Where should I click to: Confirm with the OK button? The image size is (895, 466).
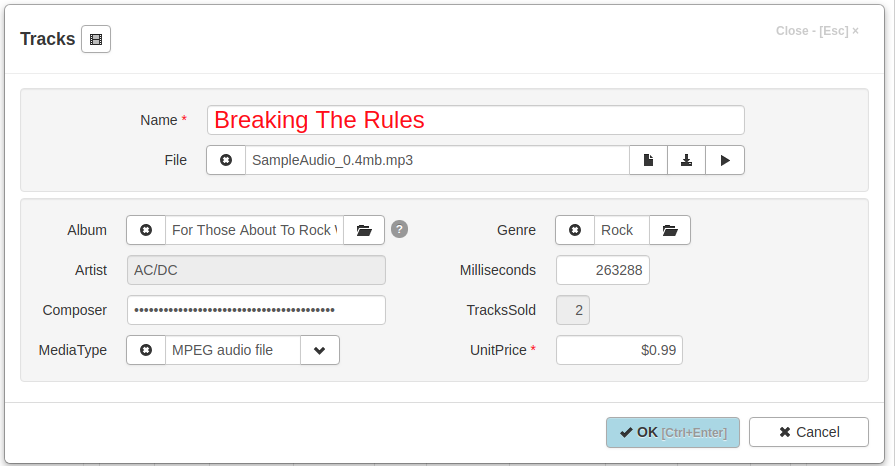pos(673,432)
